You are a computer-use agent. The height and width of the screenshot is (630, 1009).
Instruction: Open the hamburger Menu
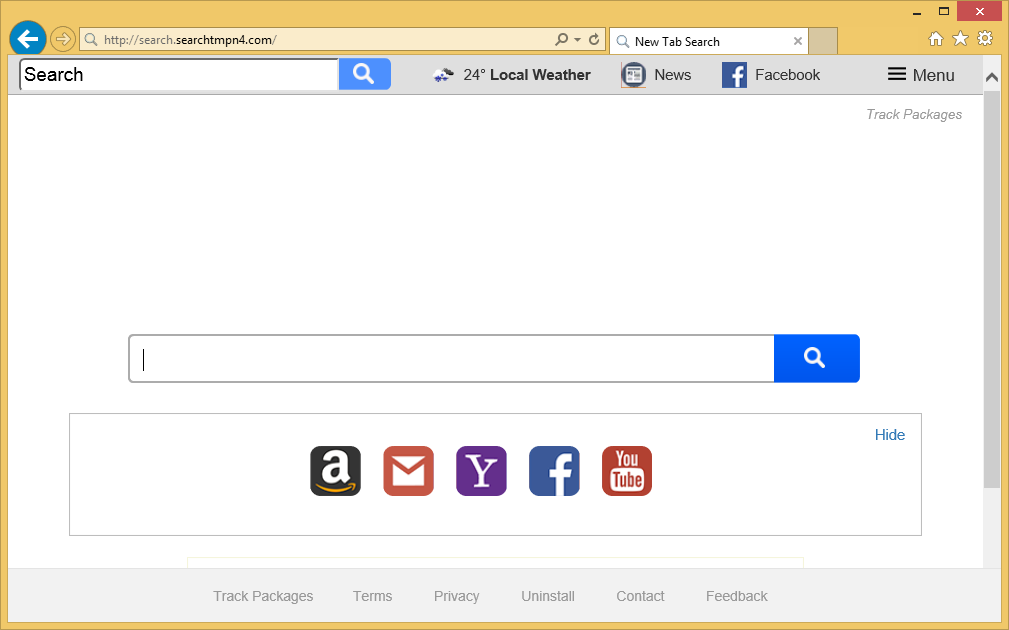point(921,75)
